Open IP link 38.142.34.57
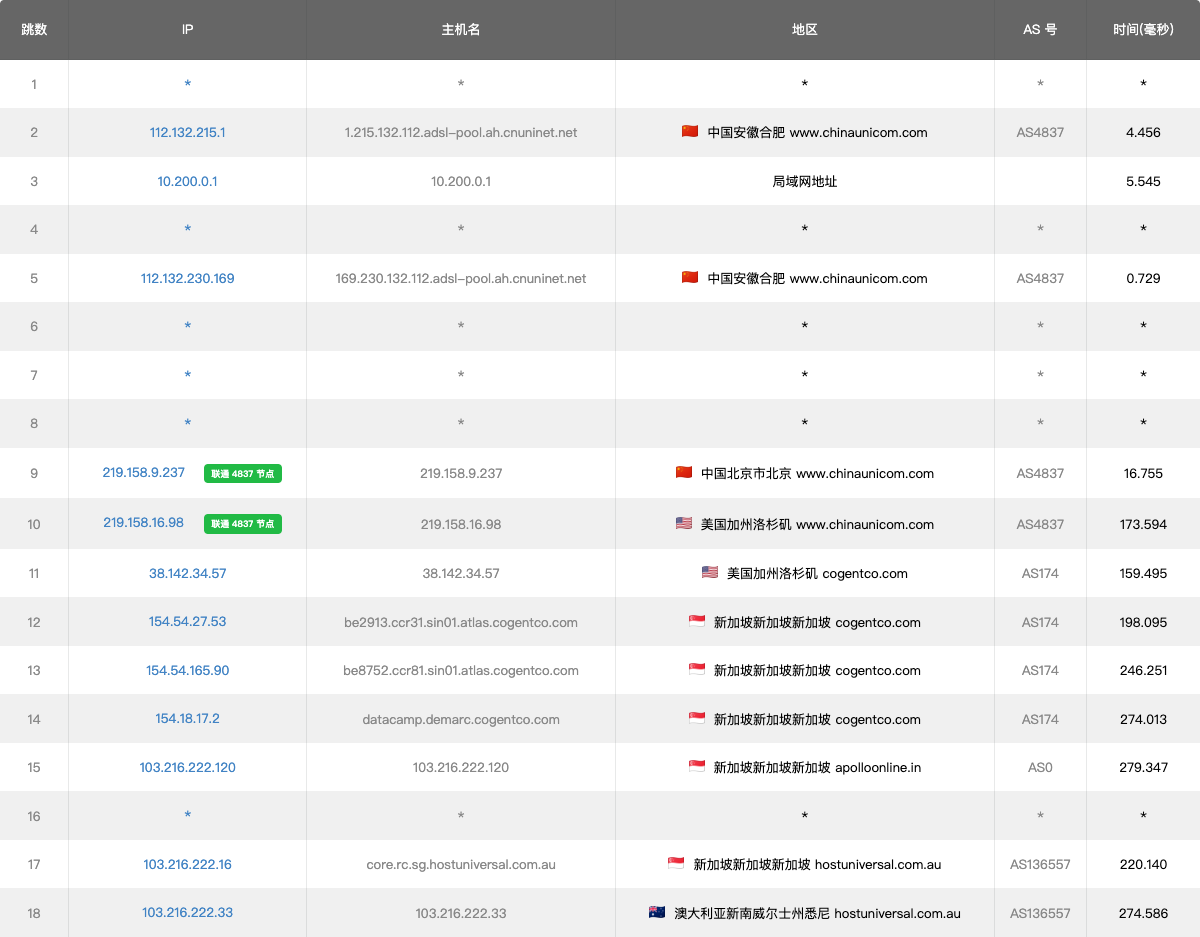 click(188, 573)
